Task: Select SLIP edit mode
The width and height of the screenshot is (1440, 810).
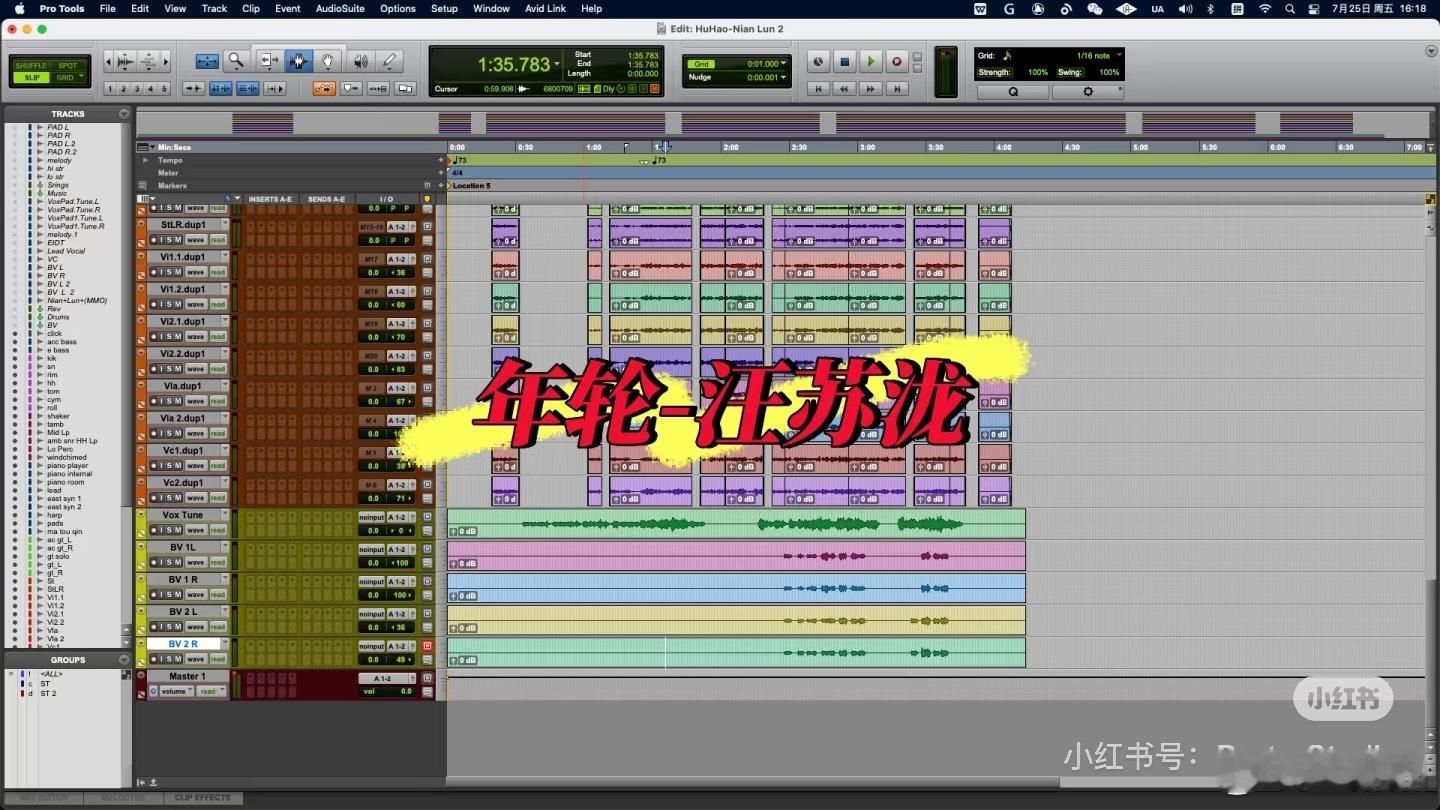Action: (31, 78)
